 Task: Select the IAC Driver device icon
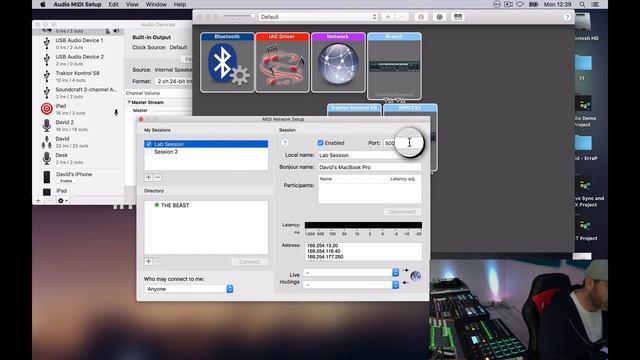tap(282, 62)
